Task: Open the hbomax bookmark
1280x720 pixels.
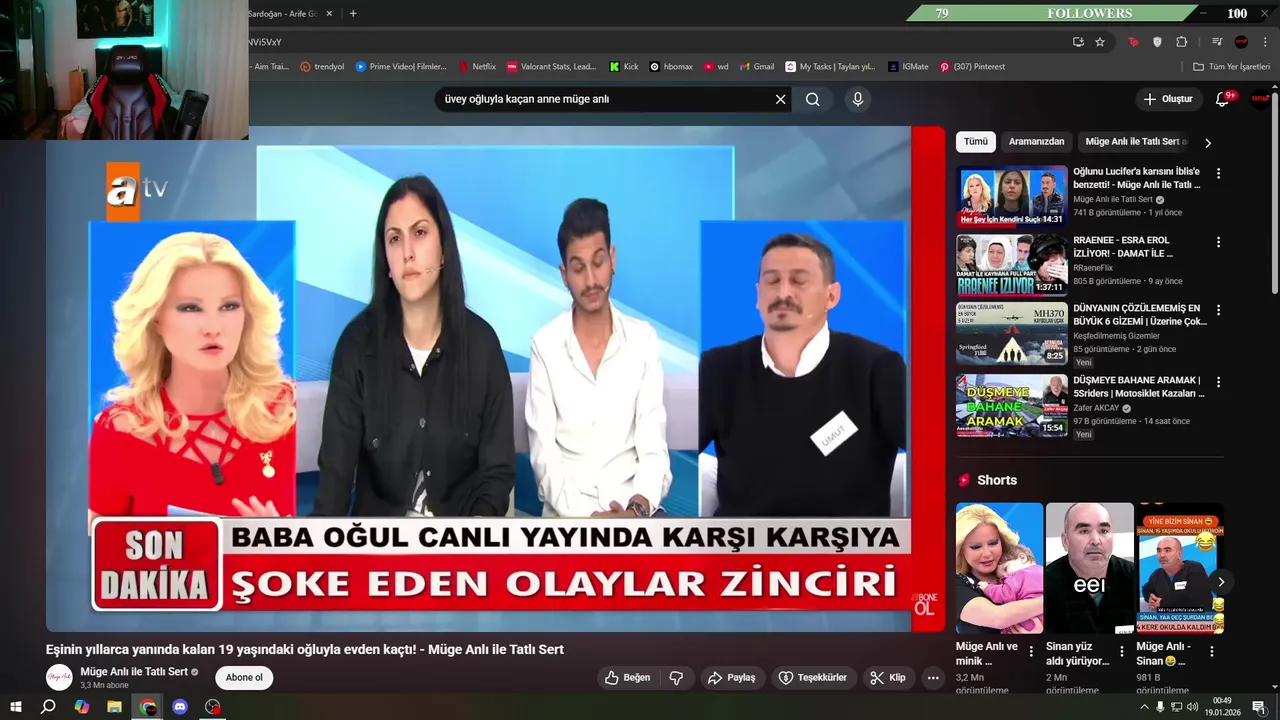Action: (x=671, y=67)
